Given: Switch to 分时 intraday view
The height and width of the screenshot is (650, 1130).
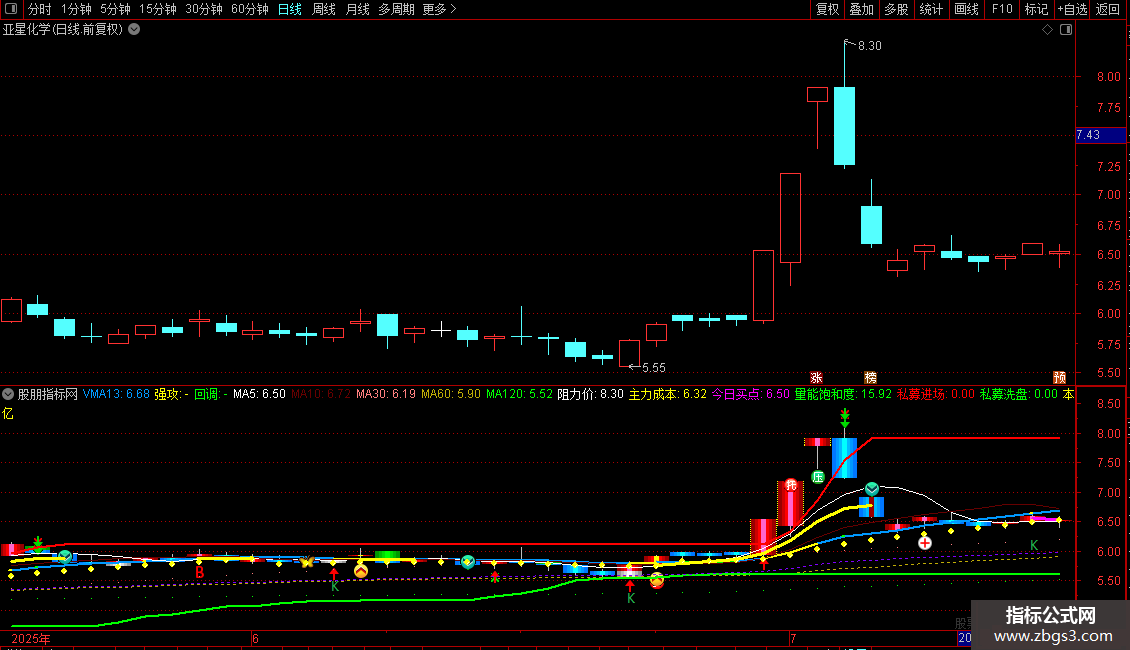Looking at the screenshot, I should 40,9.
